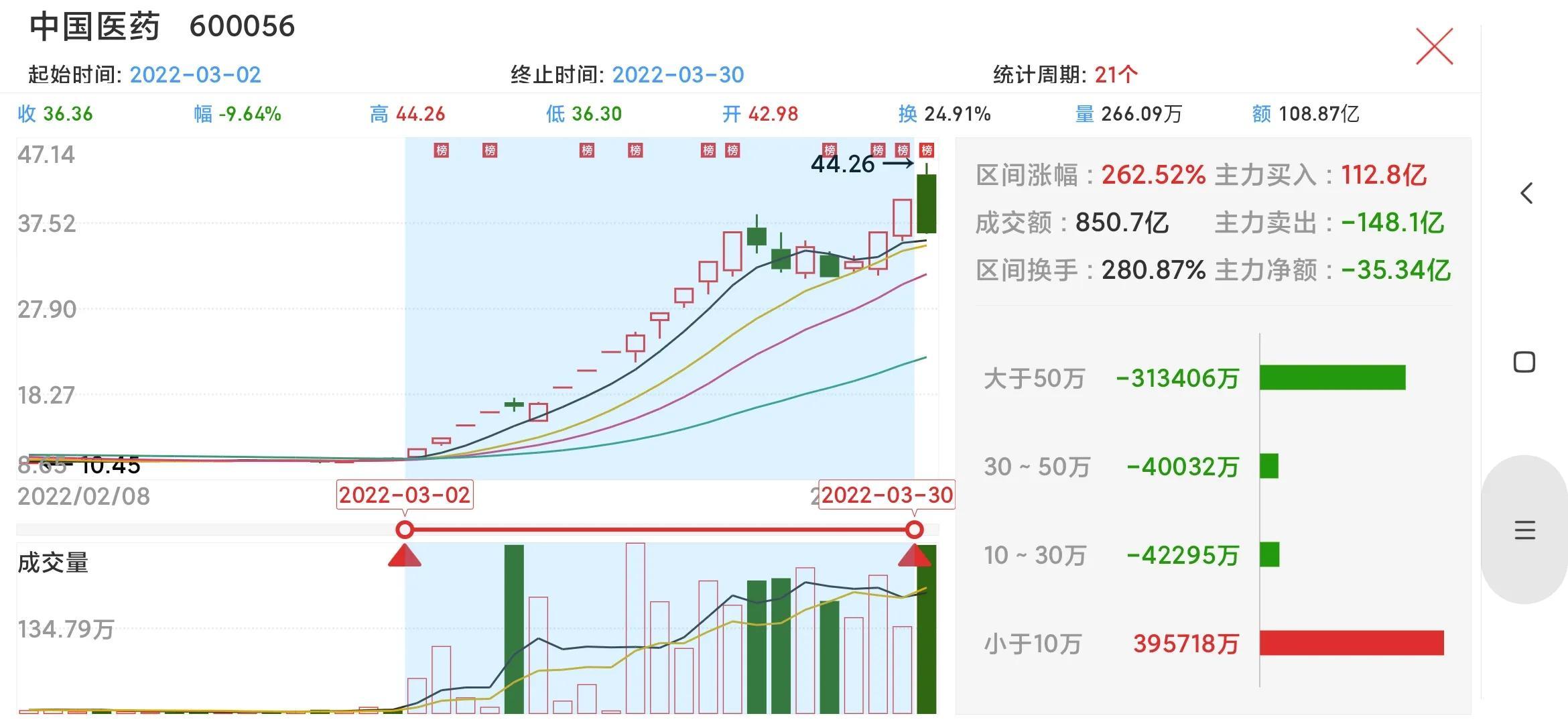Click the turnover amount 850.7亿
This screenshot has height=724, width=1568.
click(1122, 223)
